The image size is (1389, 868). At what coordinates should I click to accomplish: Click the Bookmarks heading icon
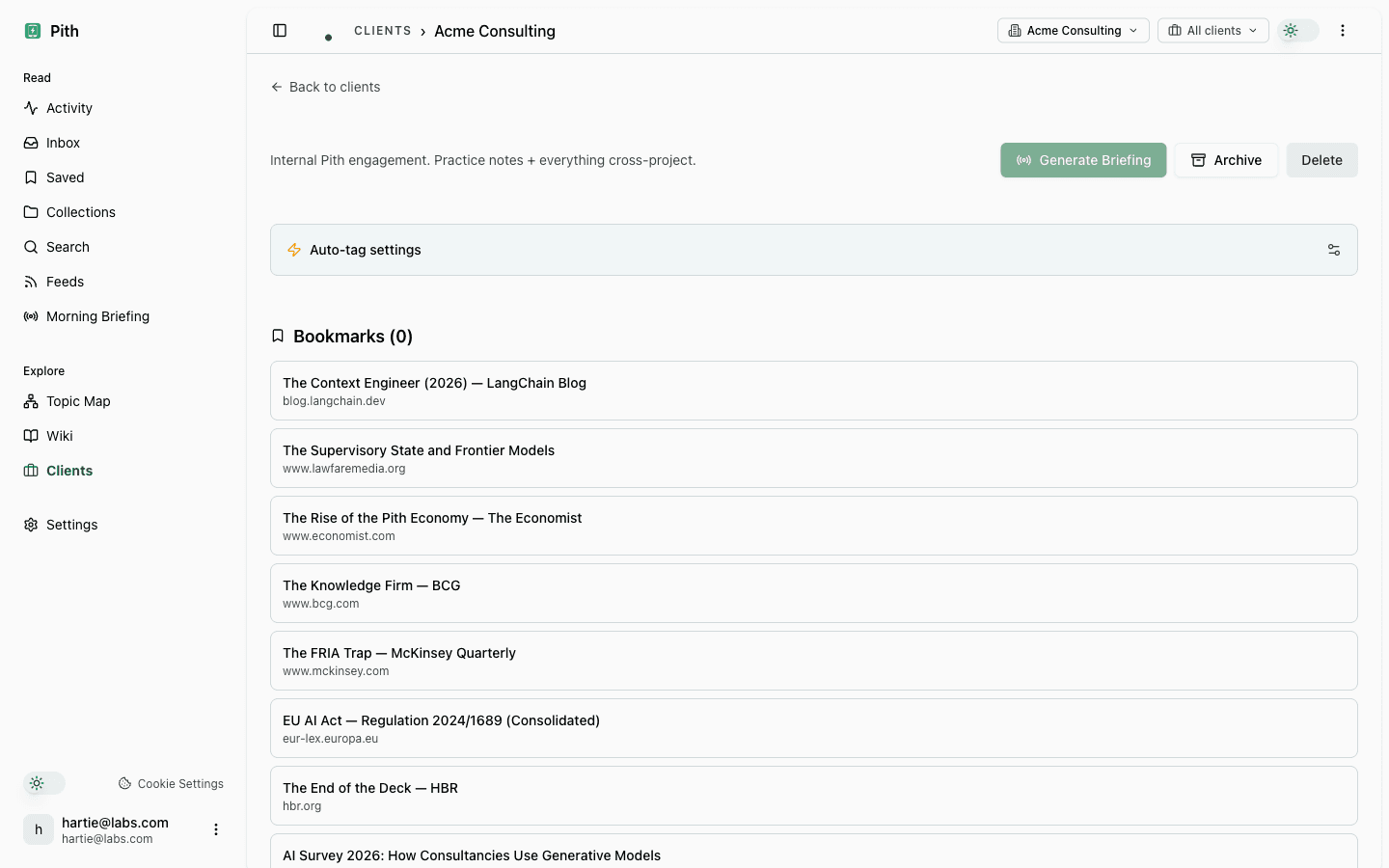tap(278, 336)
